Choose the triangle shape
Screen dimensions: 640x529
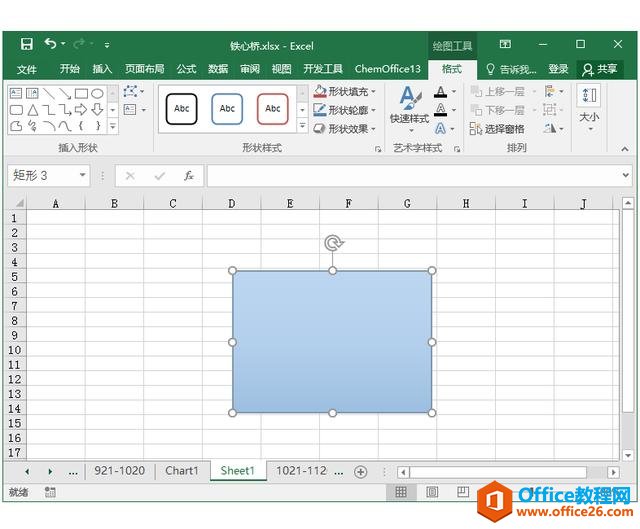click(33, 110)
